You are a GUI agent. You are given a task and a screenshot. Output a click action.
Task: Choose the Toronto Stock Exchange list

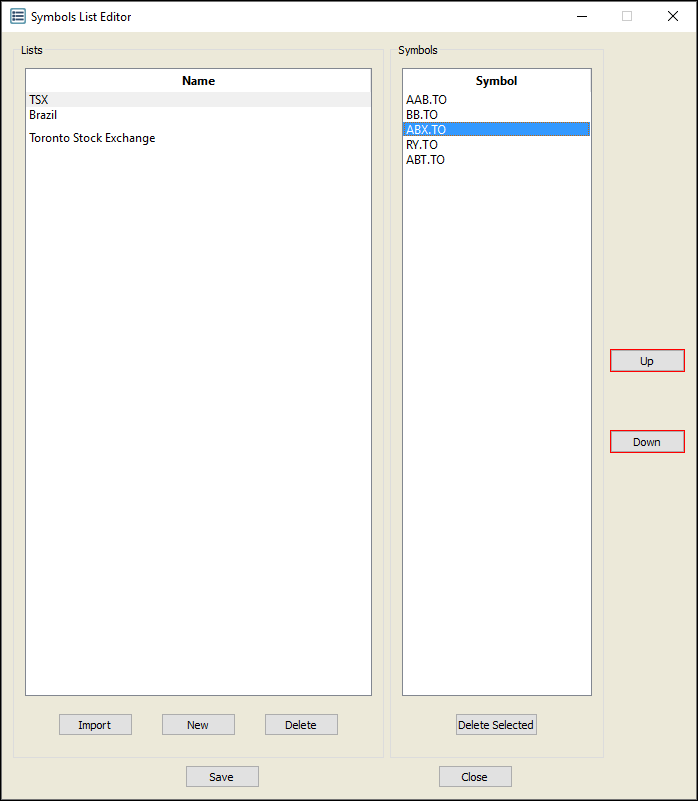point(92,138)
